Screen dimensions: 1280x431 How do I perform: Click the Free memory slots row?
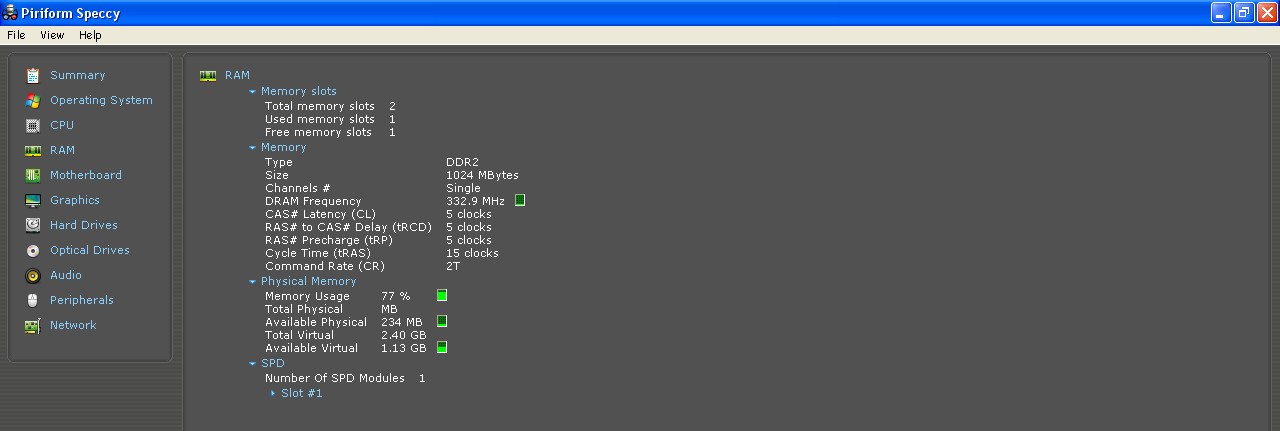pos(330,132)
